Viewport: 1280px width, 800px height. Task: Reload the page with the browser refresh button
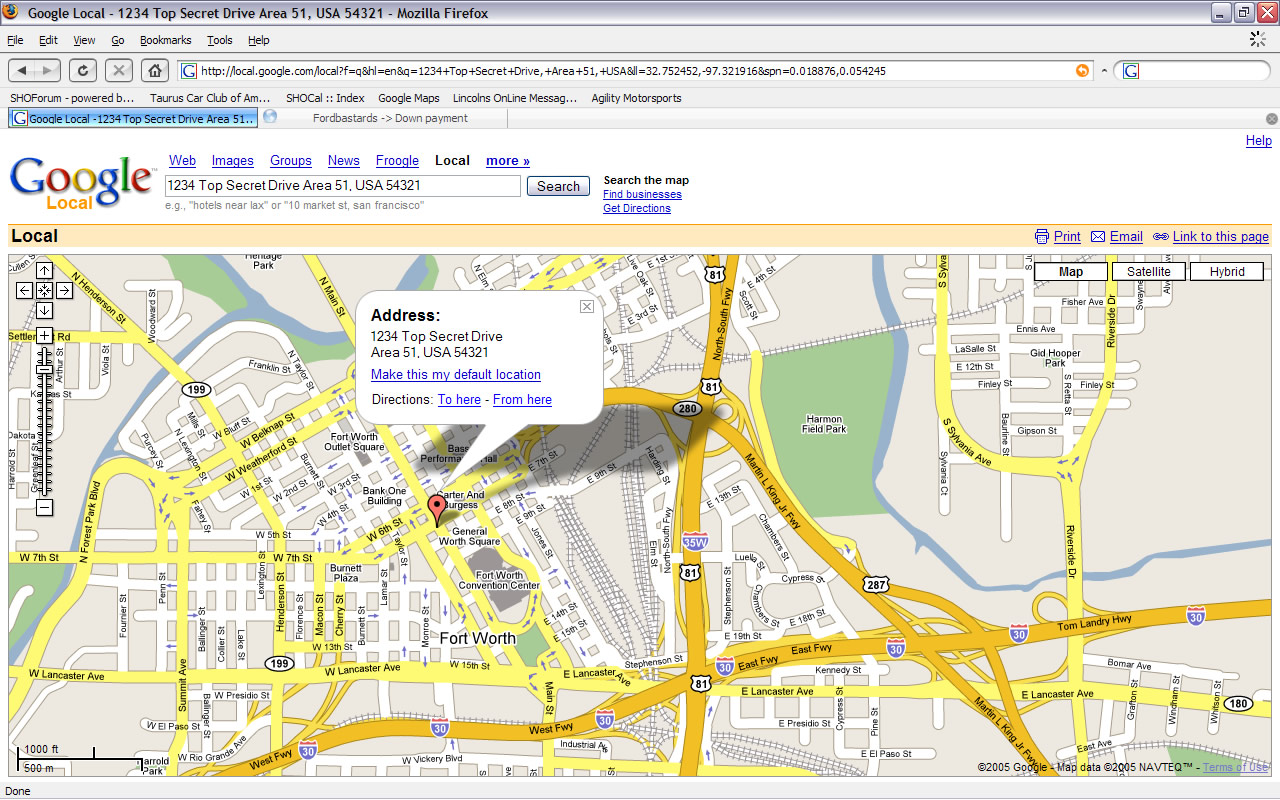(82, 70)
